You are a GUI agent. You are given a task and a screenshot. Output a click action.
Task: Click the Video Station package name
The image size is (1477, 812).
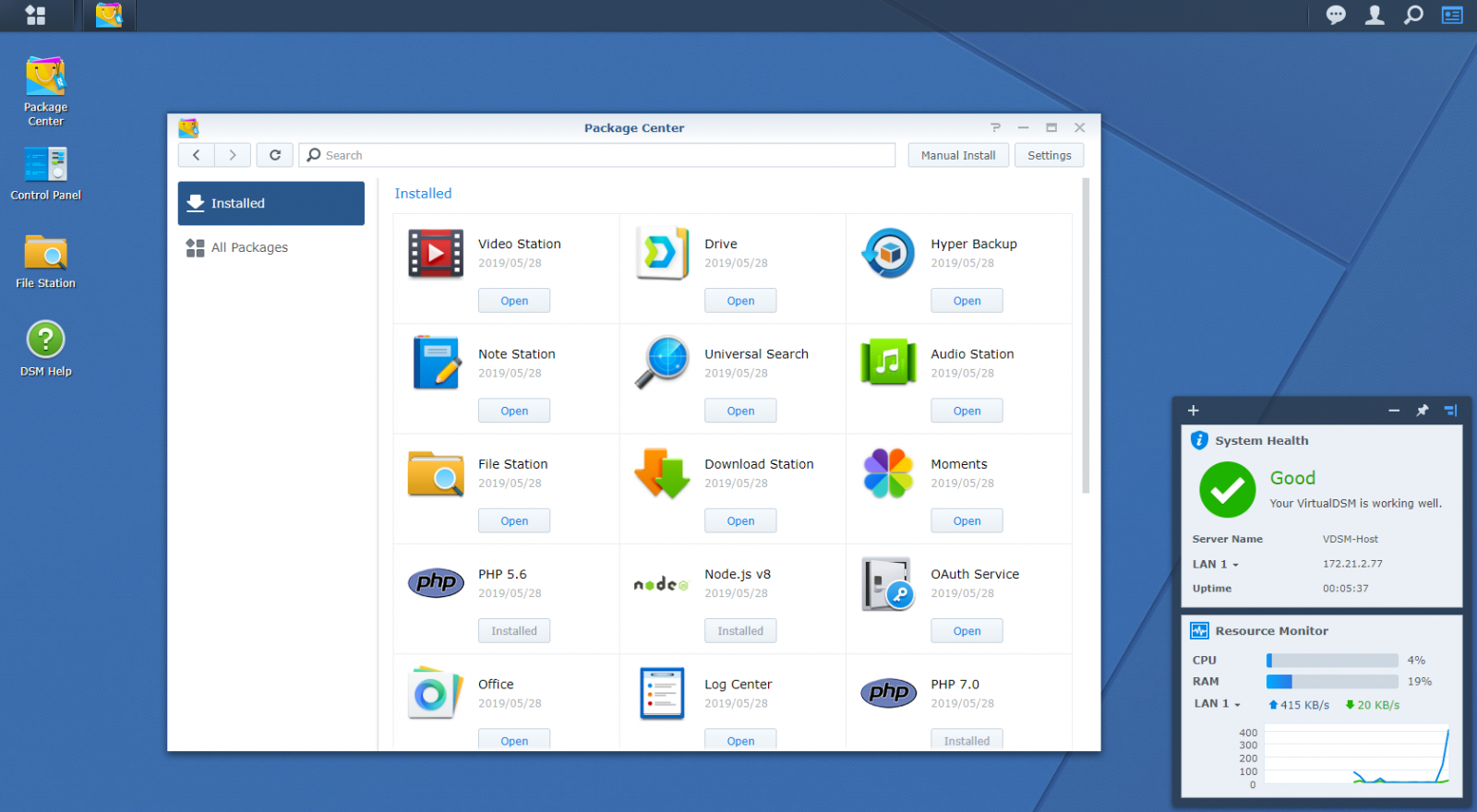point(520,244)
